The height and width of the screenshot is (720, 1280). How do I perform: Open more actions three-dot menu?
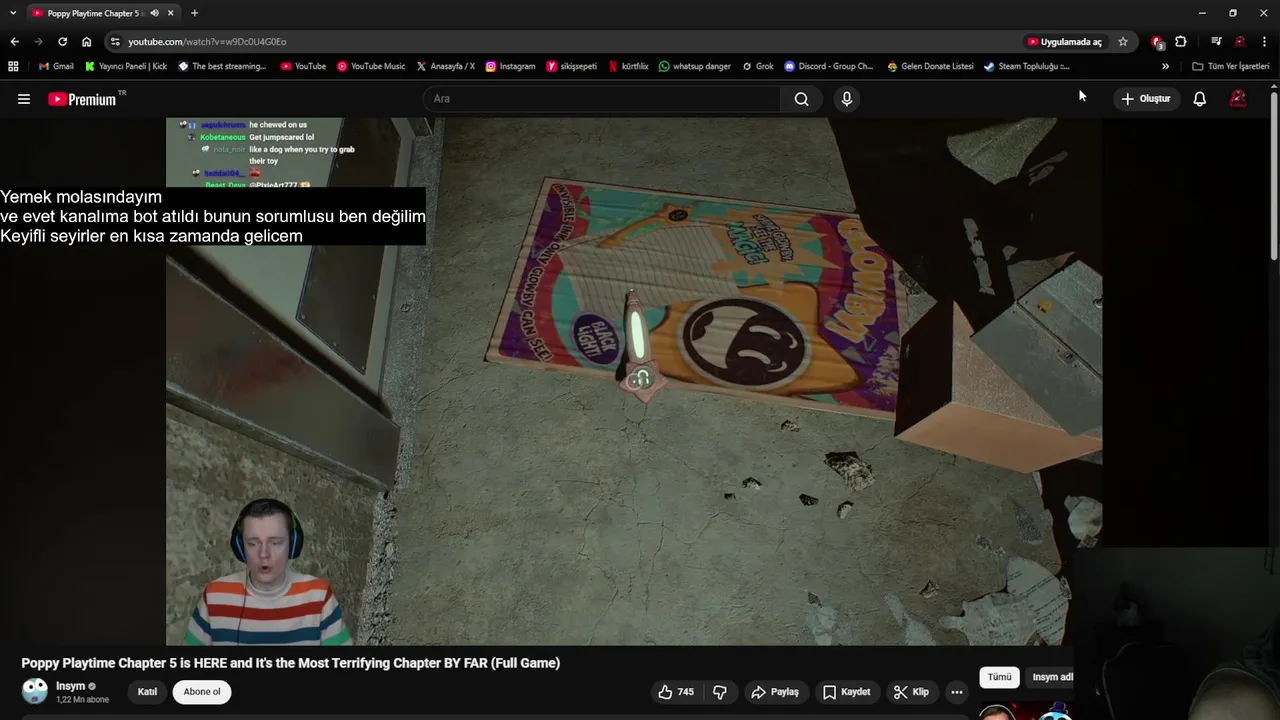point(957,692)
